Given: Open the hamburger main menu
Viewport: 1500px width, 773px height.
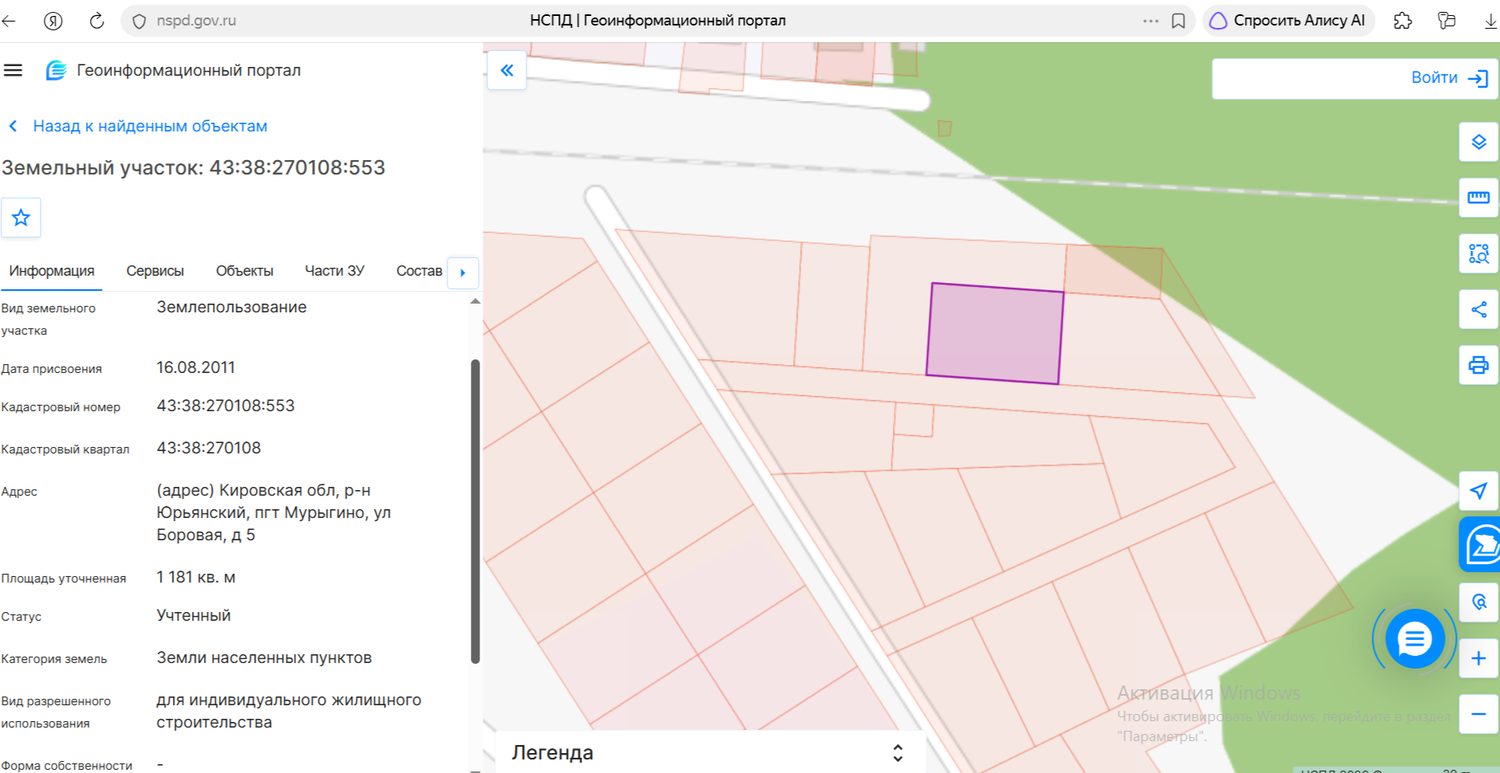Looking at the screenshot, I should 13,70.
